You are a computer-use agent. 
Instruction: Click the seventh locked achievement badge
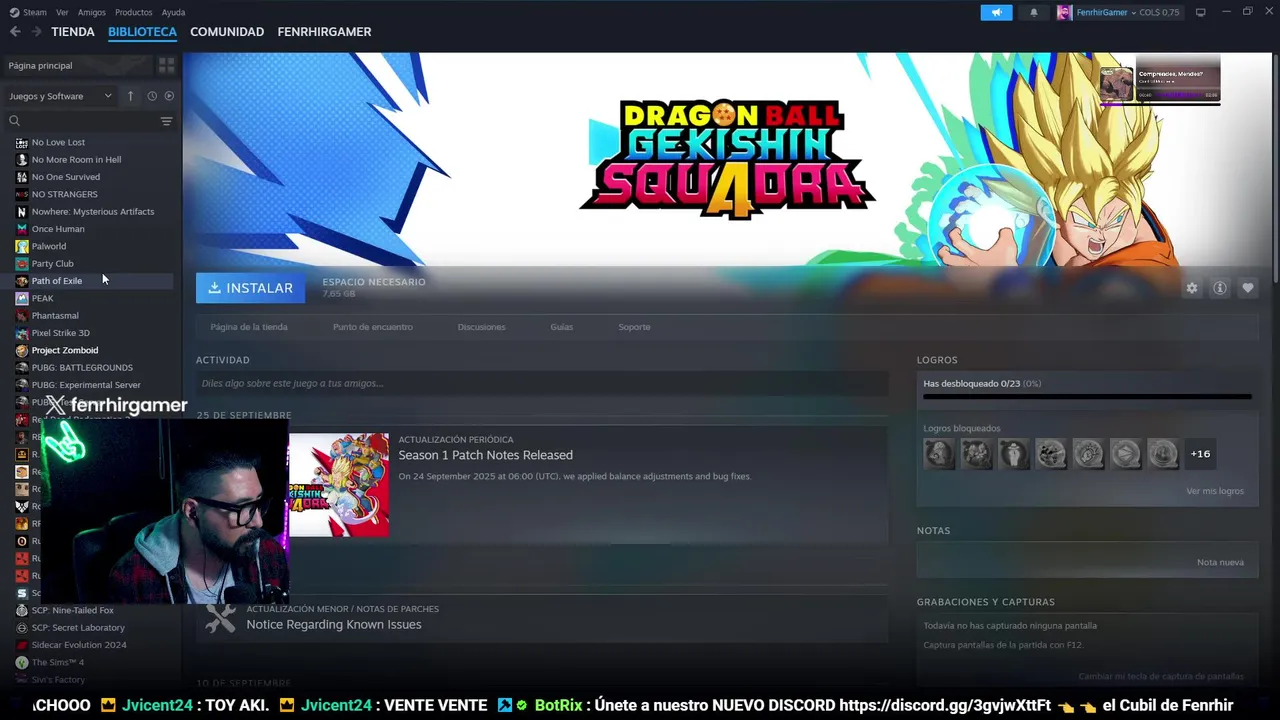pyautogui.click(x=1162, y=454)
